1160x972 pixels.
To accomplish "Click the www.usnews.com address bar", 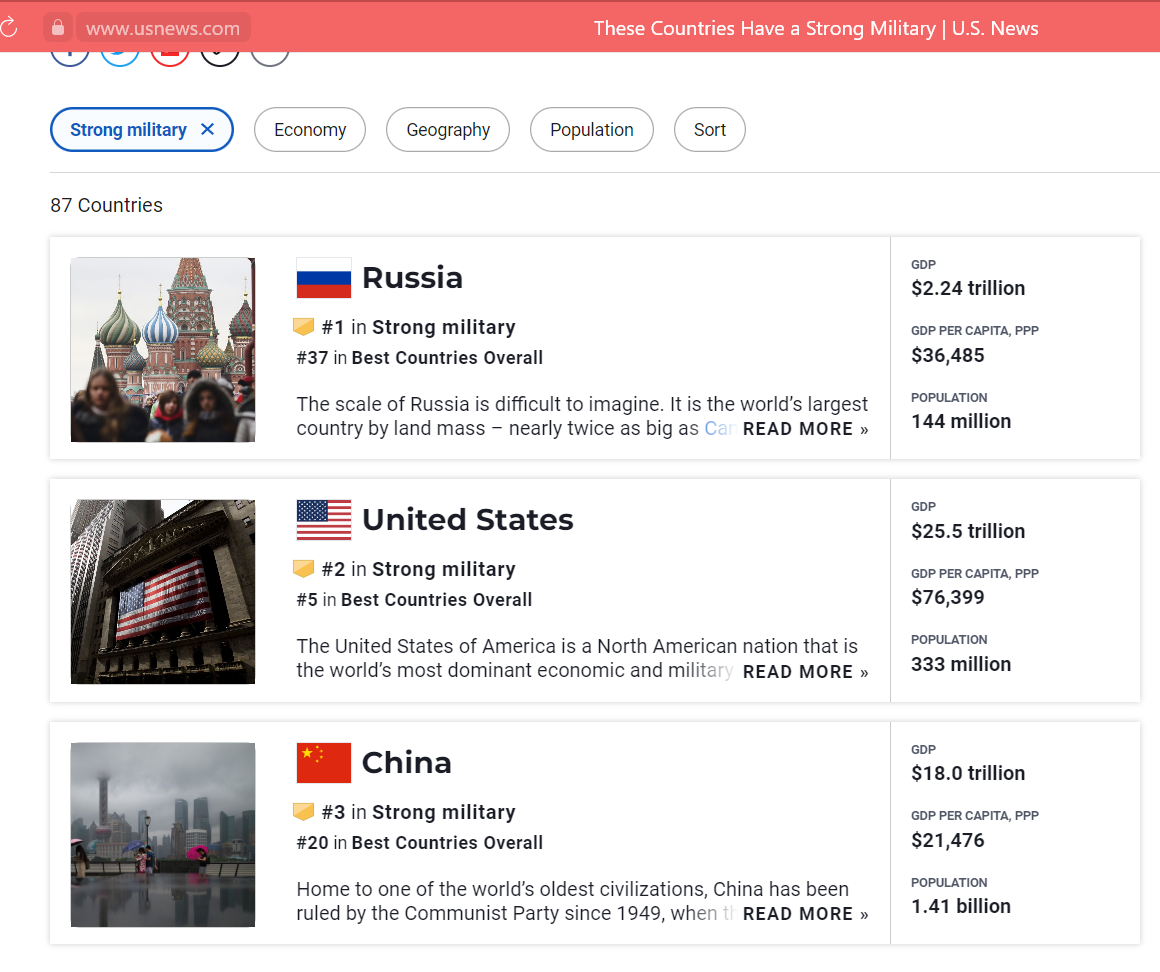I will [163, 28].
